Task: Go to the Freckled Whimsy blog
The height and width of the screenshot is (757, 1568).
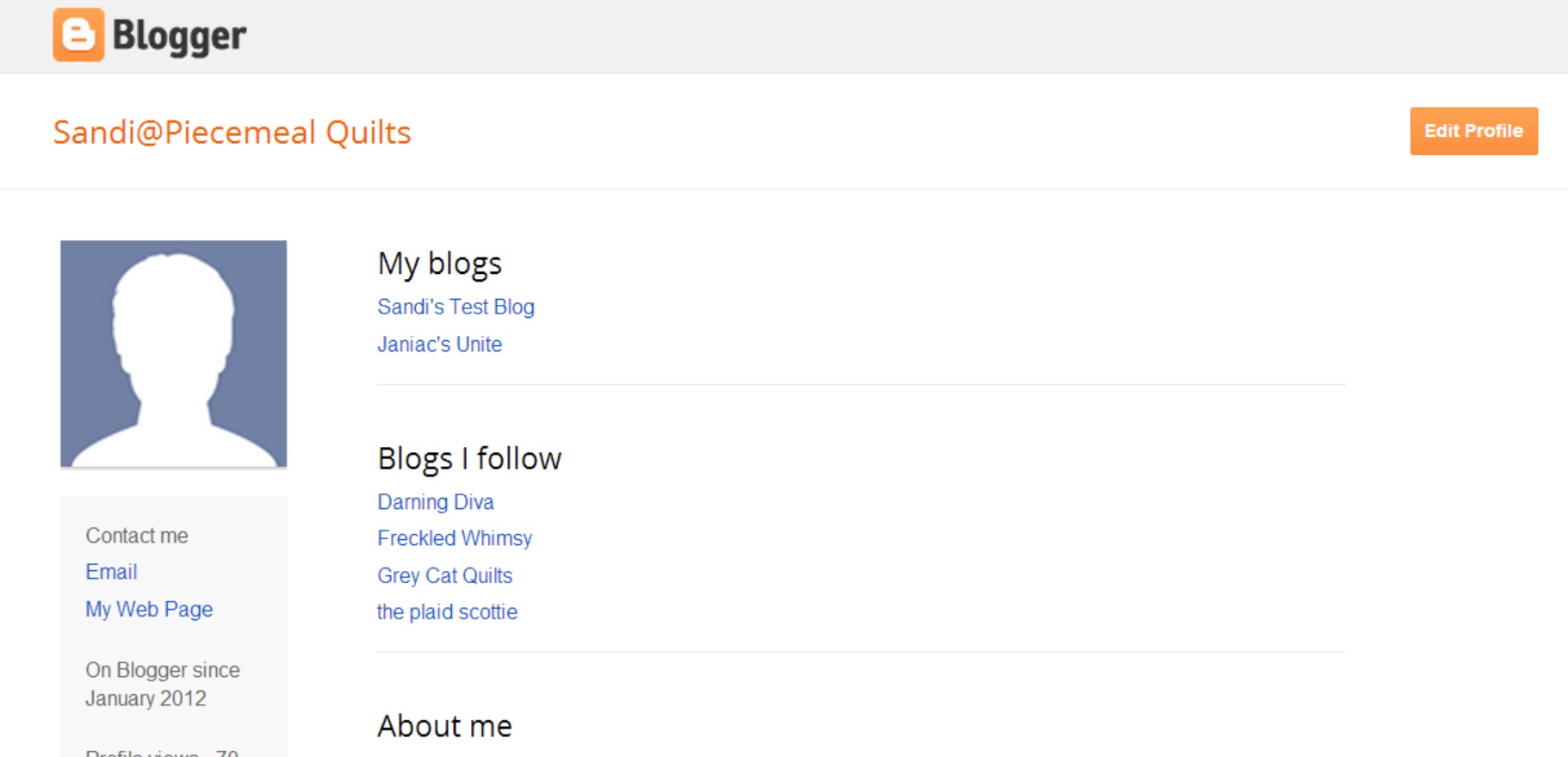Action: pyautogui.click(x=454, y=538)
